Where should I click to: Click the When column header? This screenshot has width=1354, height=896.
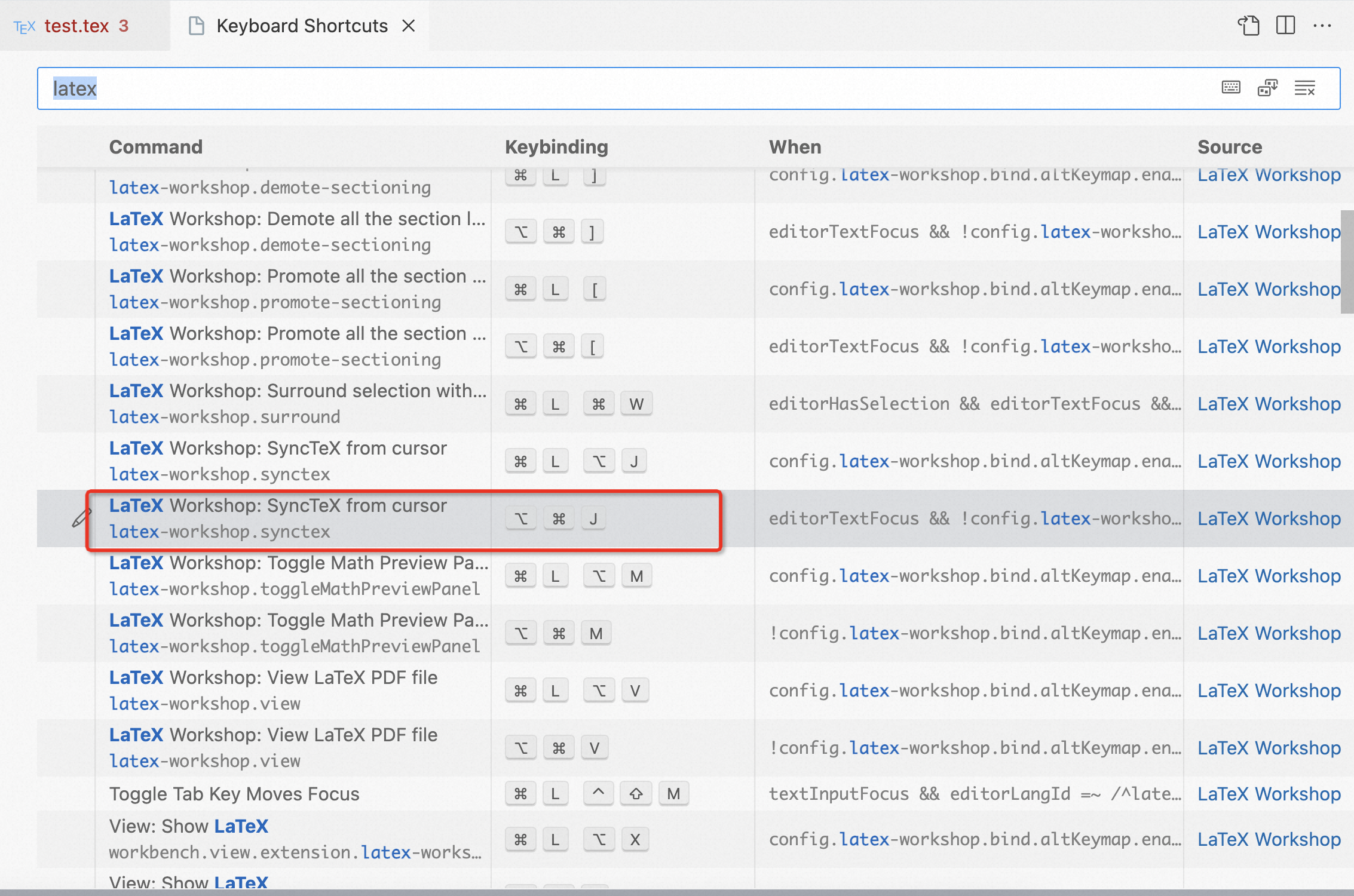pyautogui.click(x=795, y=147)
